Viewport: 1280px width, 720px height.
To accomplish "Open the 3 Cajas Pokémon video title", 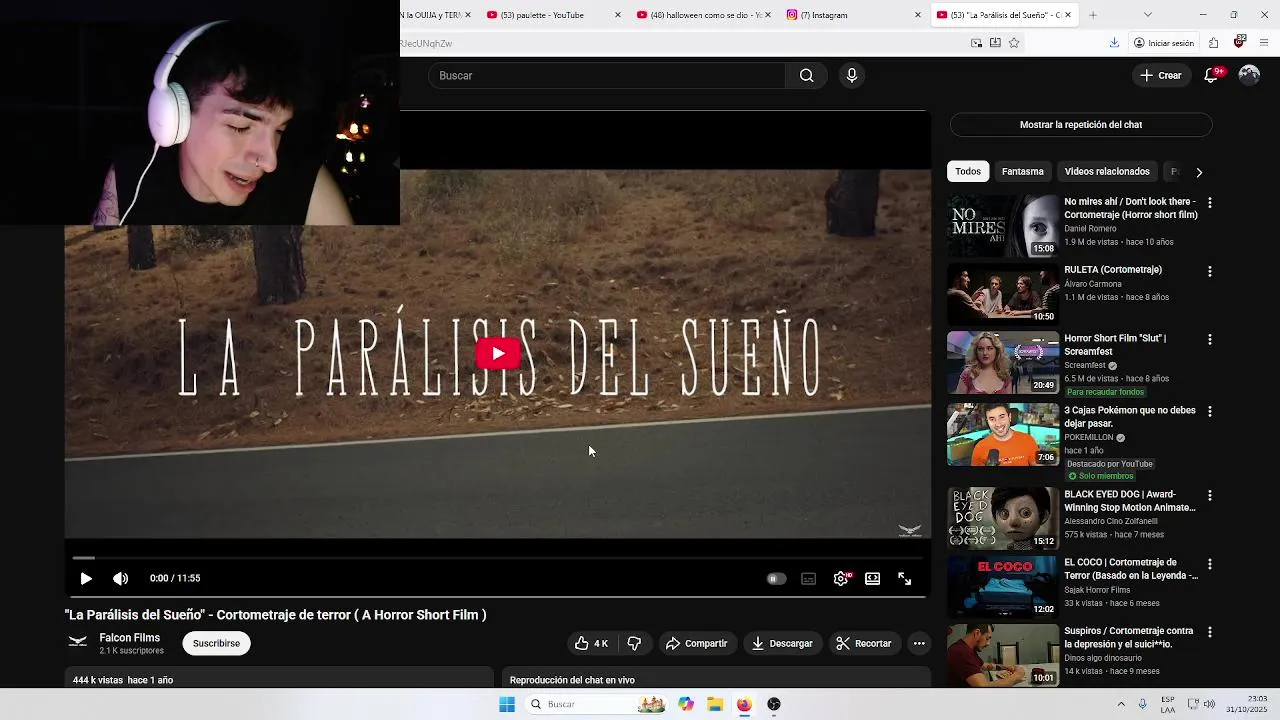I will click(1130, 417).
